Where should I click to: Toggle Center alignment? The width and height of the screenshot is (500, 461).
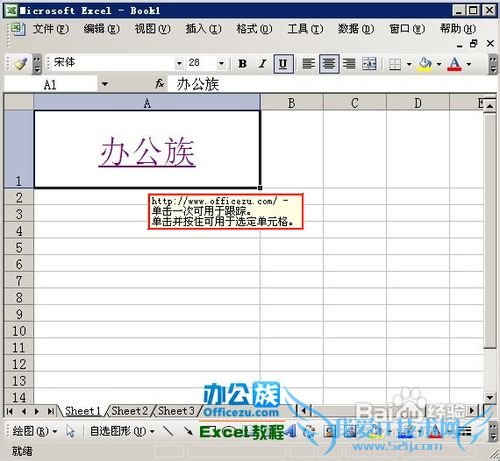pos(329,63)
